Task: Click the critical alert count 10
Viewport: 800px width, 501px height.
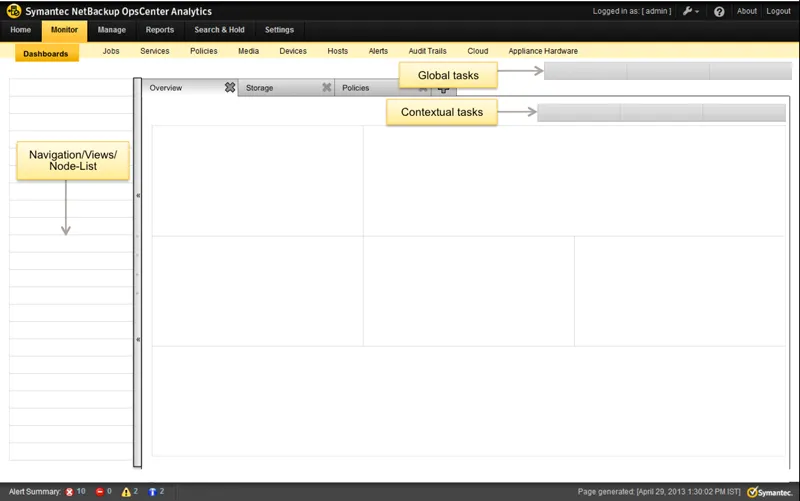Action: 81,491
